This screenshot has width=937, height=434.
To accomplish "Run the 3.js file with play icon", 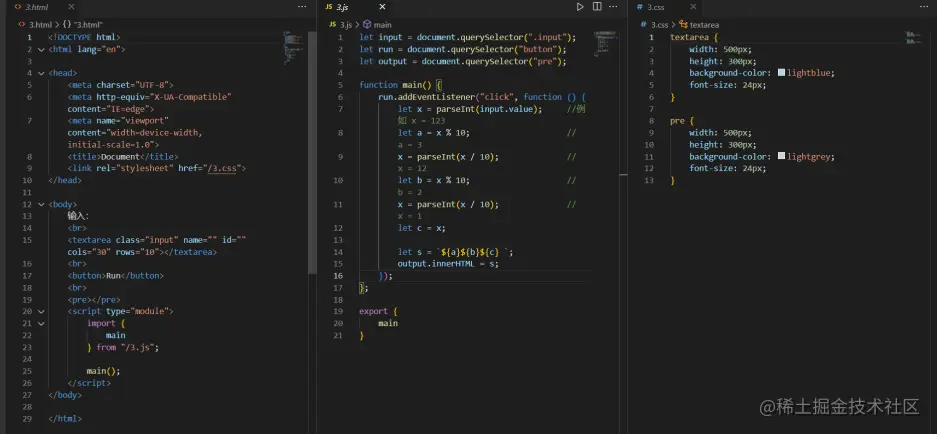I will (x=580, y=7).
